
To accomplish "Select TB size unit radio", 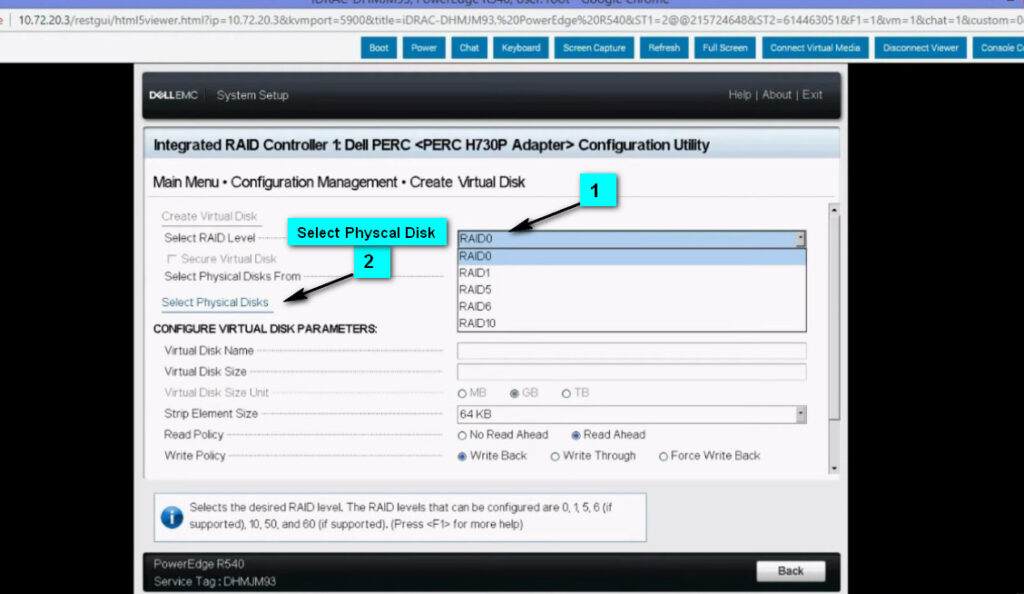I will (x=566, y=394).
